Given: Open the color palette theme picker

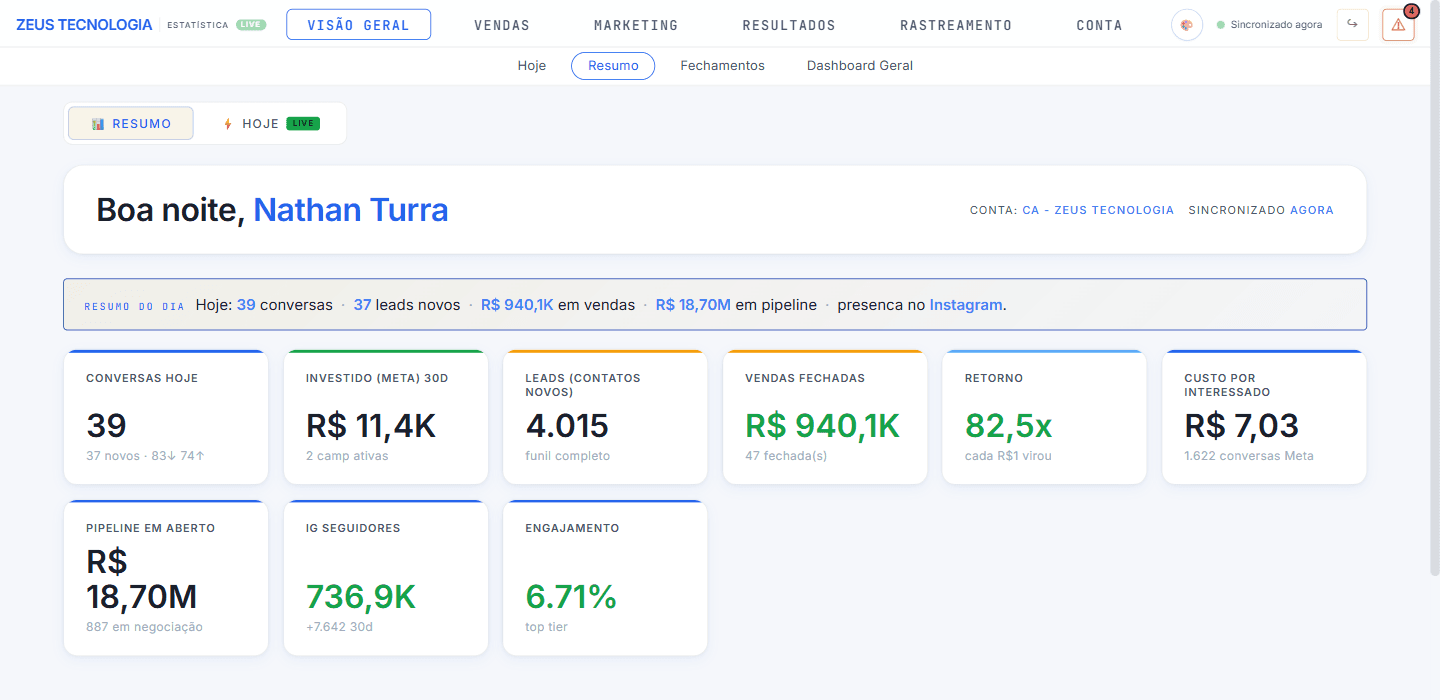Looking at the screenshot, I should (1187, 25).
